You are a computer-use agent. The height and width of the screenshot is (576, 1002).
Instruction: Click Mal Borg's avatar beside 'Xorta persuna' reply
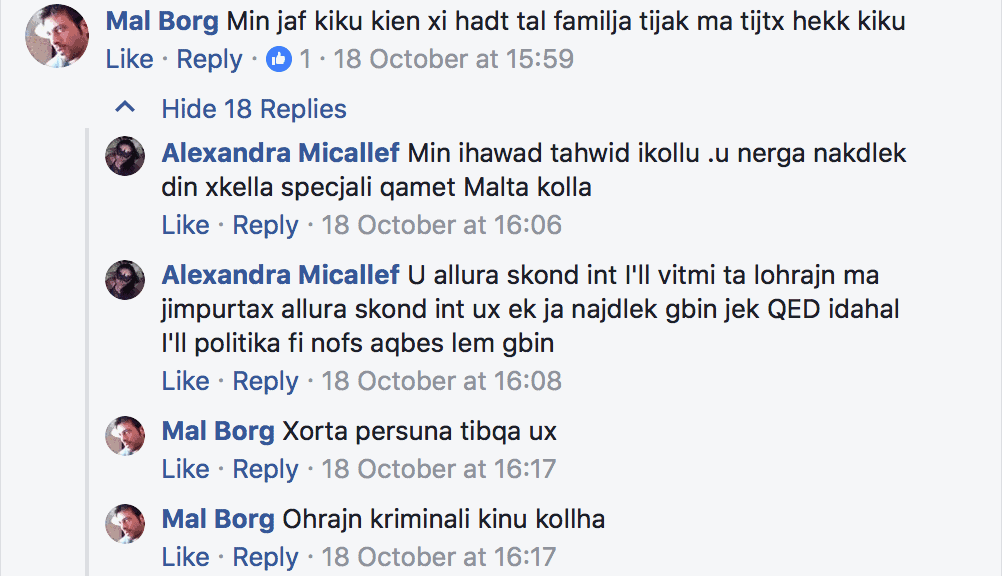click(x=126, y=436)
